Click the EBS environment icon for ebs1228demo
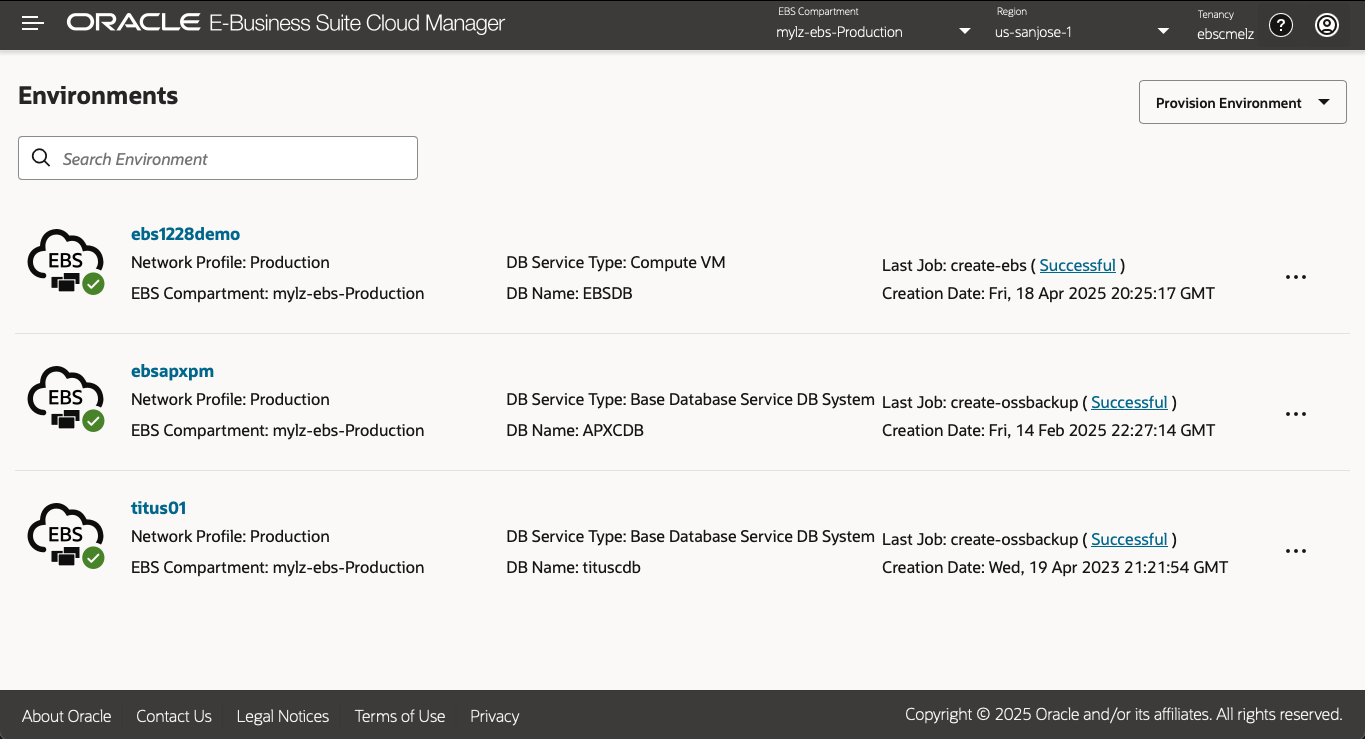The height and width of the screenshot is (739, 1365). pyautogui.click(x=65, y=262)
